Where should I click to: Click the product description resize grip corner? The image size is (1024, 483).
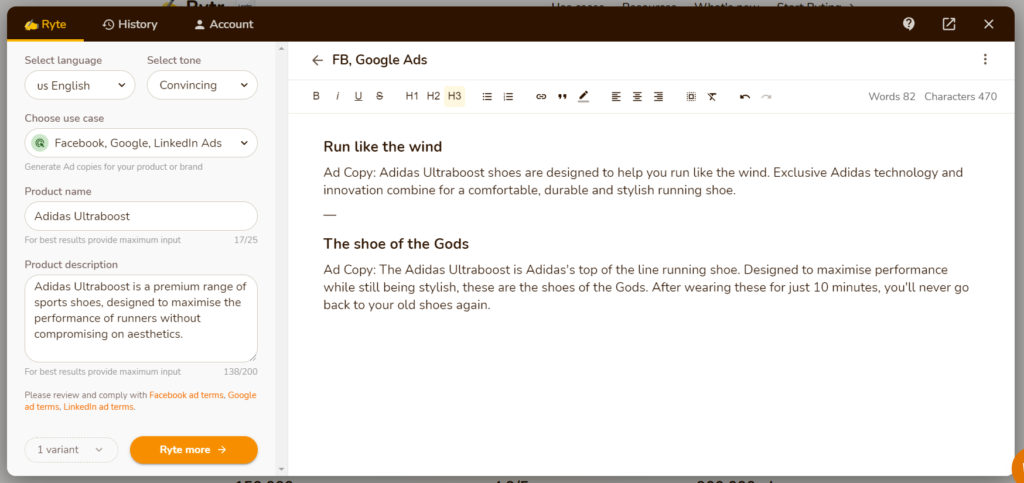[253, 357]
